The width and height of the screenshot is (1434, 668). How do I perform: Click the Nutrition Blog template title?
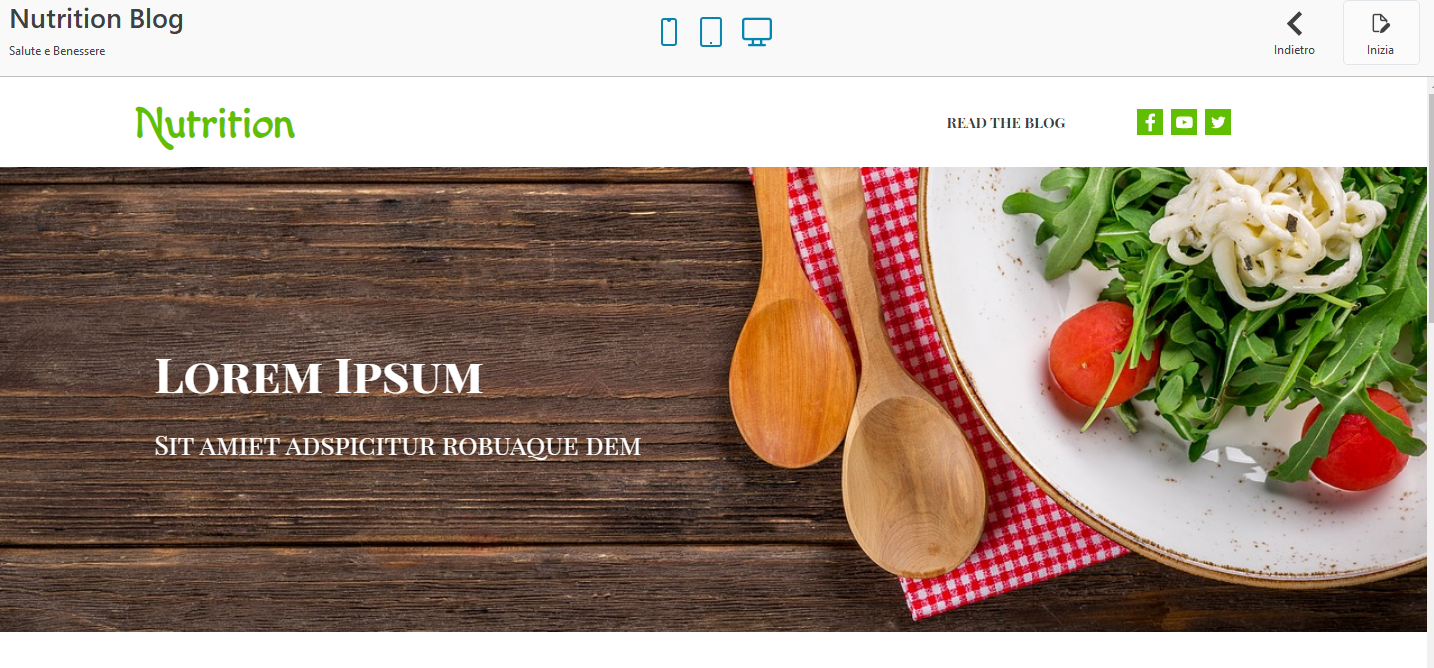[97, 20]
